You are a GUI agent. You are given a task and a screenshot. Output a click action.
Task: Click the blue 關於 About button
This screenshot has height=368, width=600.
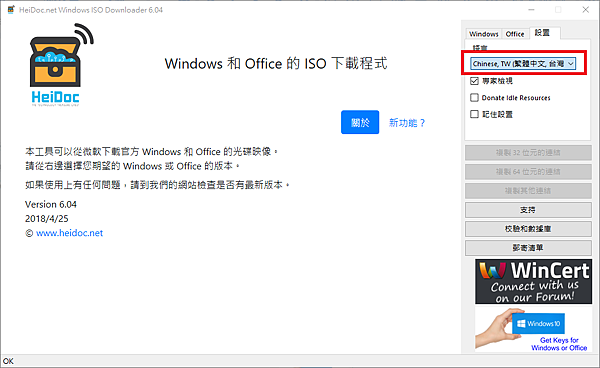pyautogui.click(x=360, y=122)
